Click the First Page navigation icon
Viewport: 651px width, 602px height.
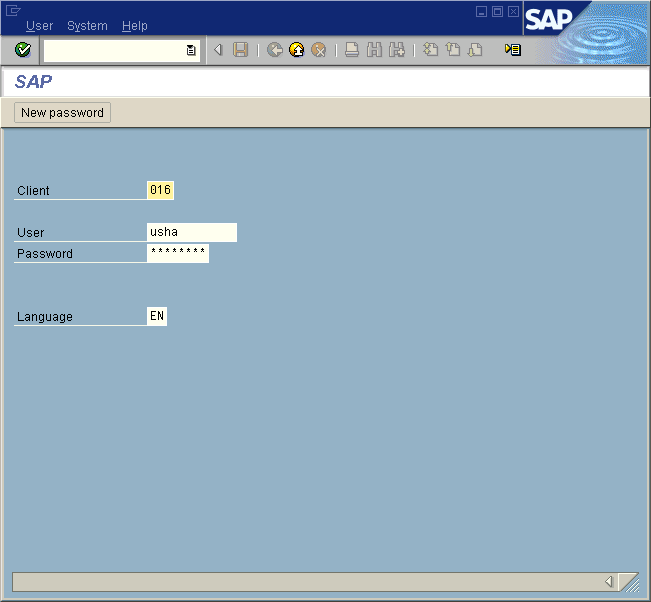point(430,50)
